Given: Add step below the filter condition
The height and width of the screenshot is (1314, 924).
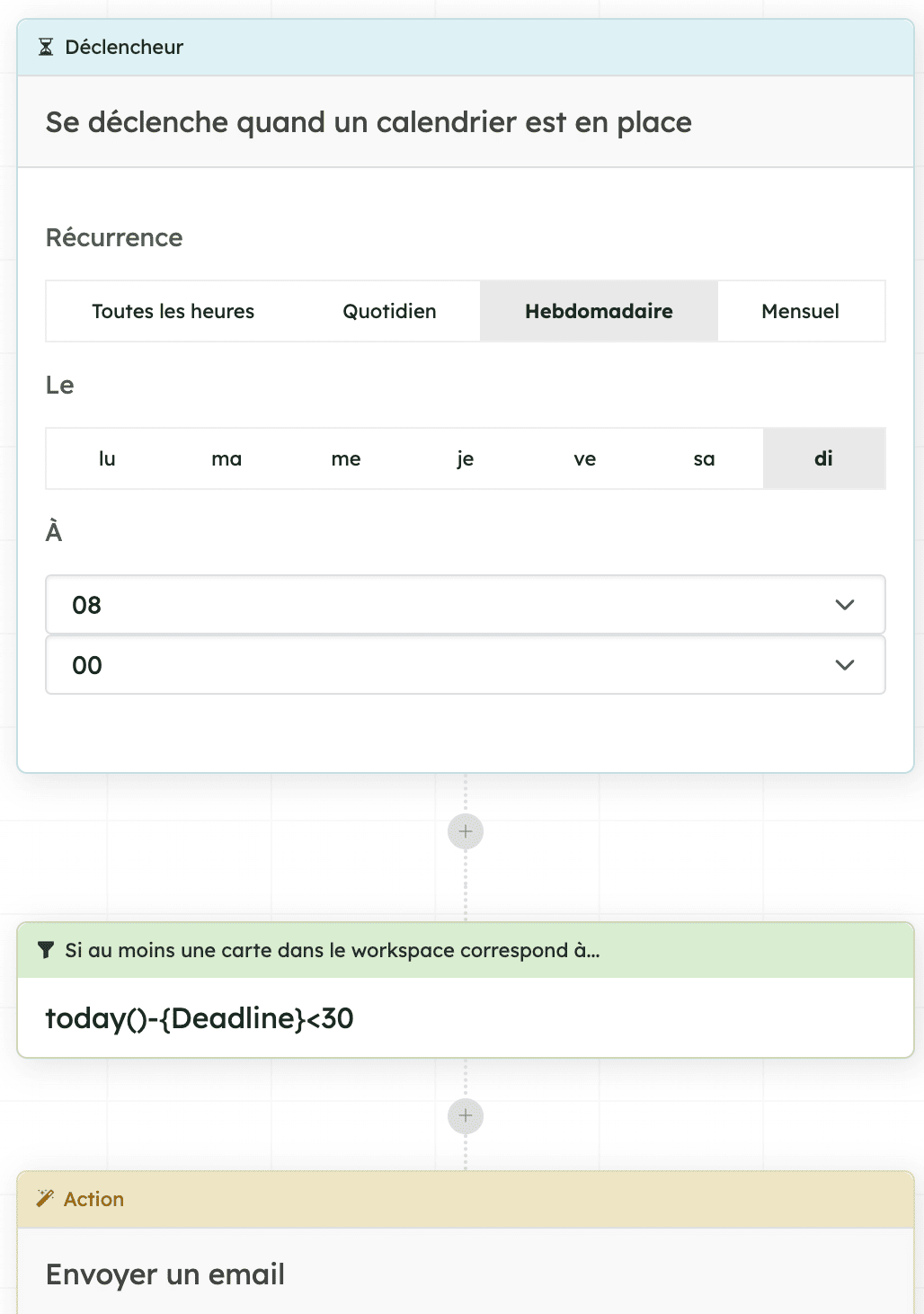Looking at the screenshot, I should [466, 1116].
